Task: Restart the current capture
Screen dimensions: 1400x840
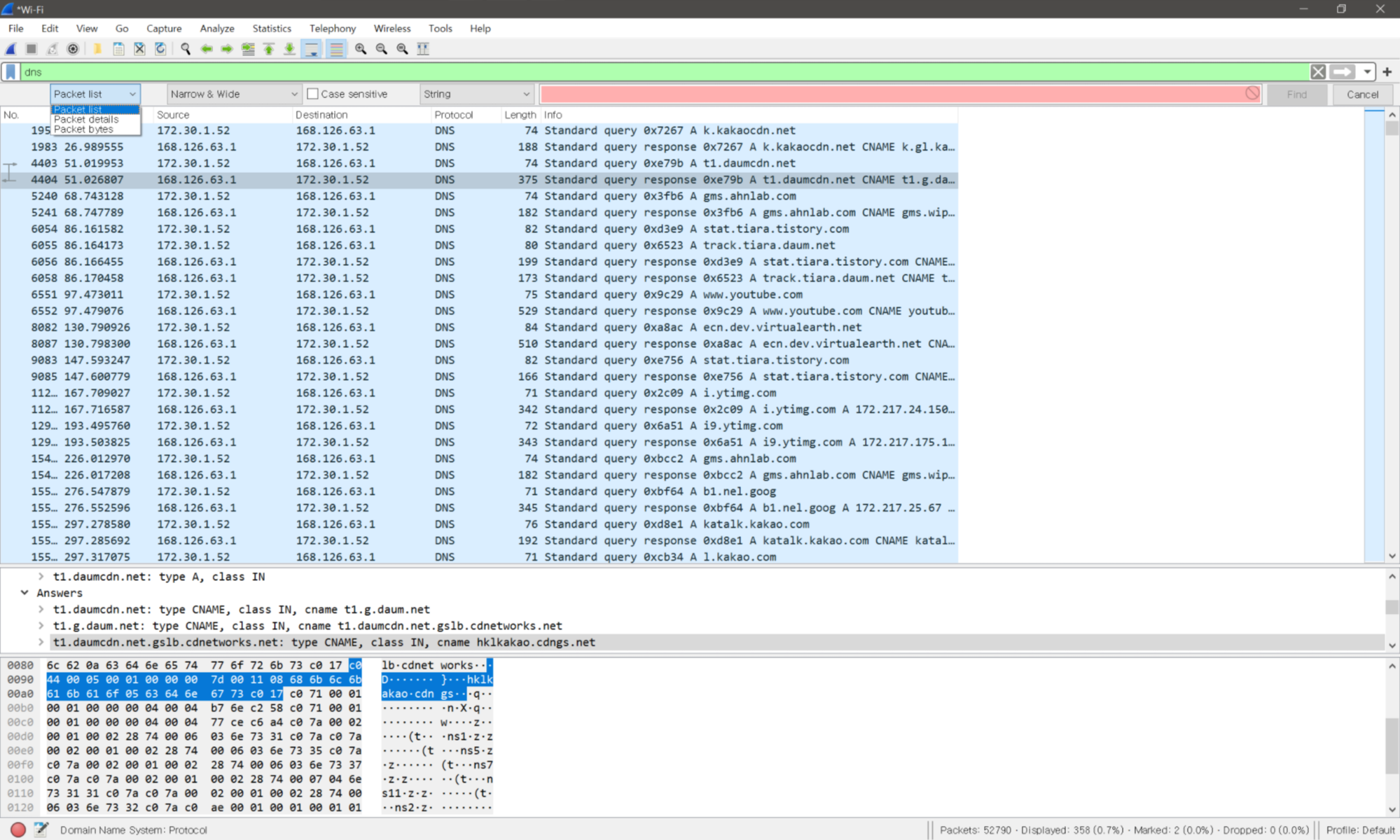Action: [x=52, y=49]
